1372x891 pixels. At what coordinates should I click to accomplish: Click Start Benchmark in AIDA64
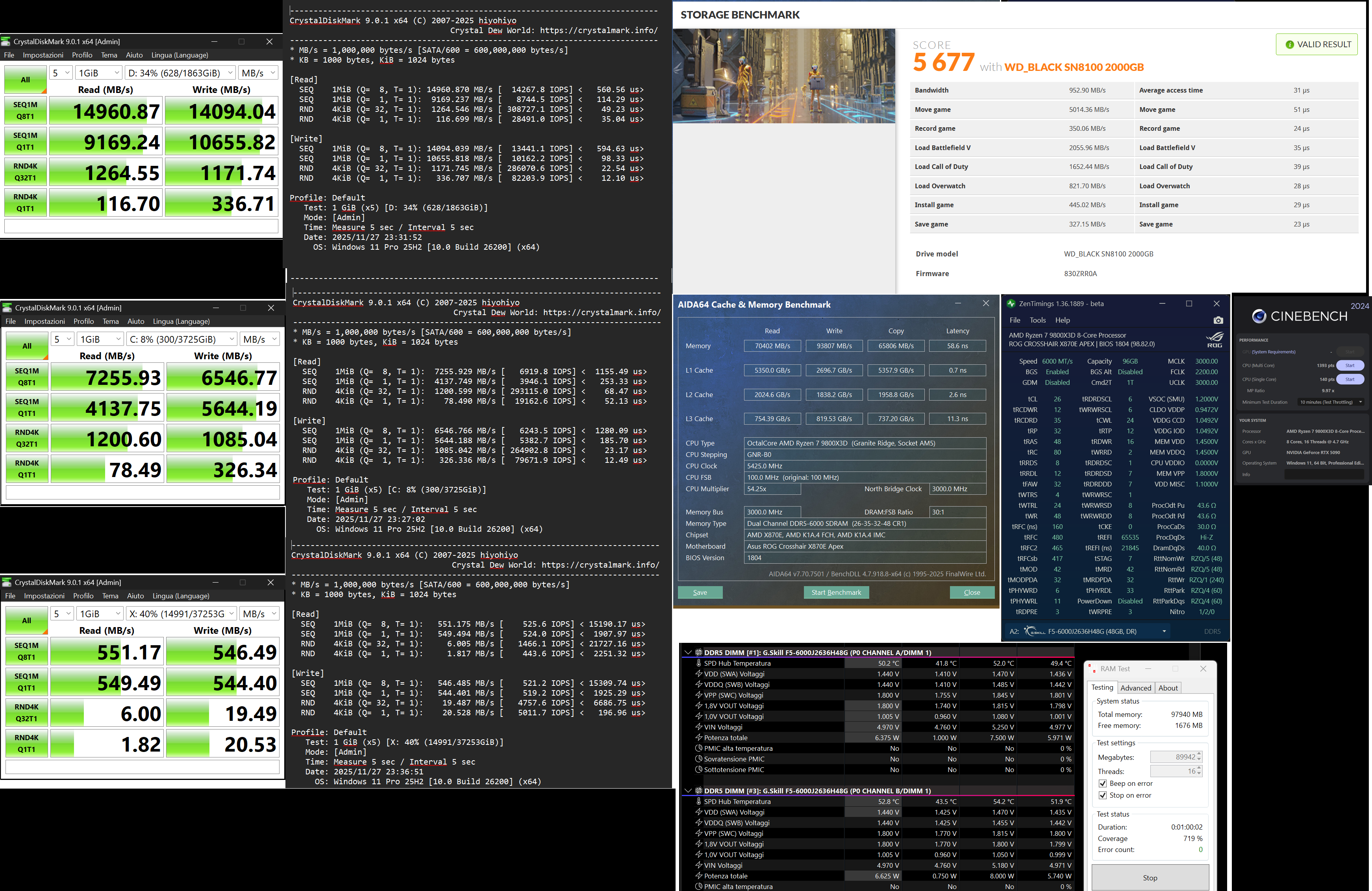pos(836,592)
